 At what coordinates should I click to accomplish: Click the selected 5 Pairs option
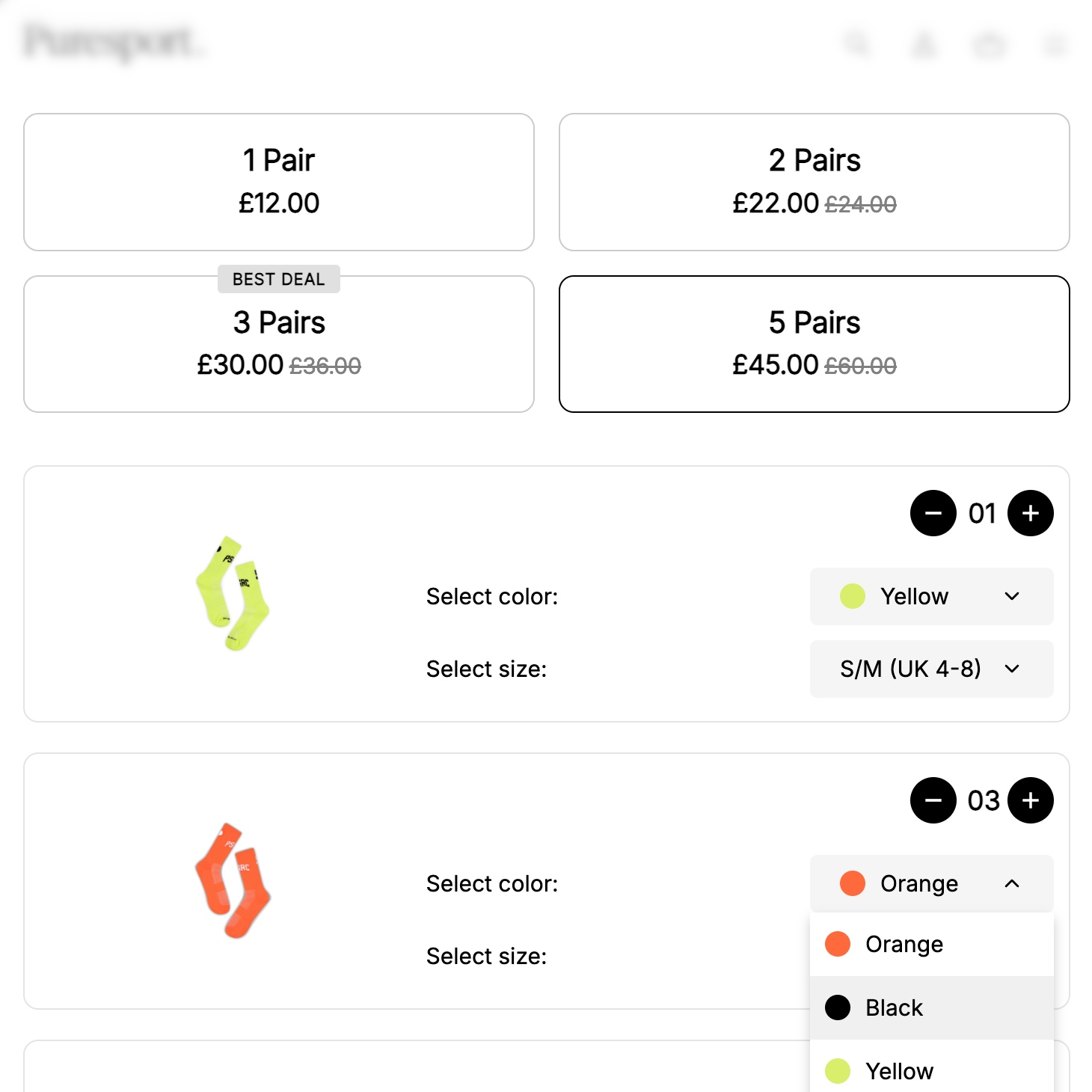click(814, 343)
